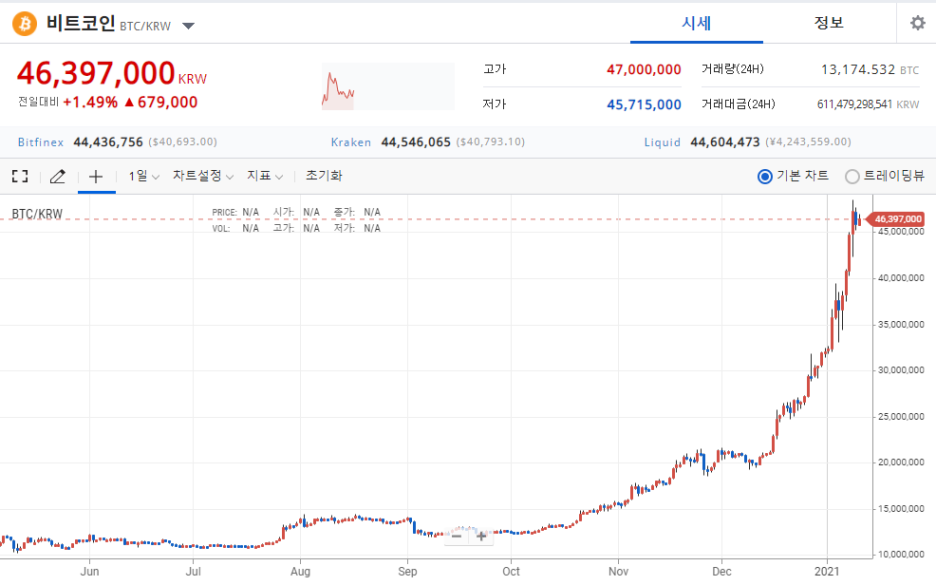Zoom out chart with minus button
Screen dimensions: 936x585
tap(457, 536)
